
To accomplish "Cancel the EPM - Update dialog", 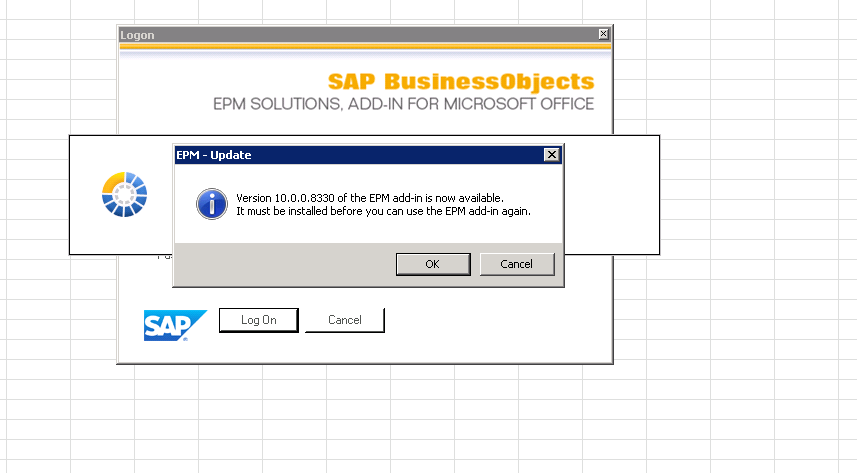I will pyautogui.click(x=516, y=264).
